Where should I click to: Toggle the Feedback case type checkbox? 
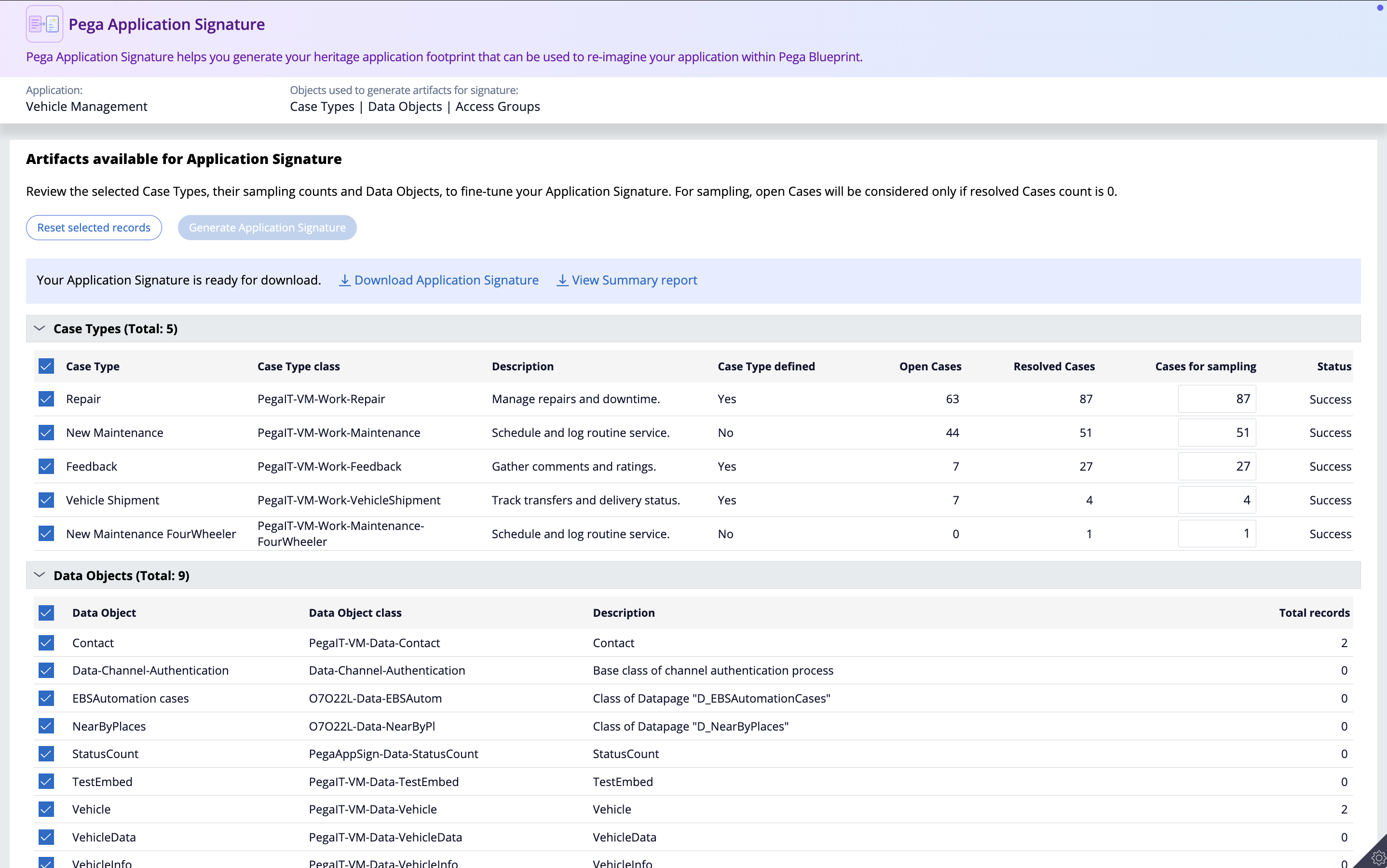click(46, 466)
